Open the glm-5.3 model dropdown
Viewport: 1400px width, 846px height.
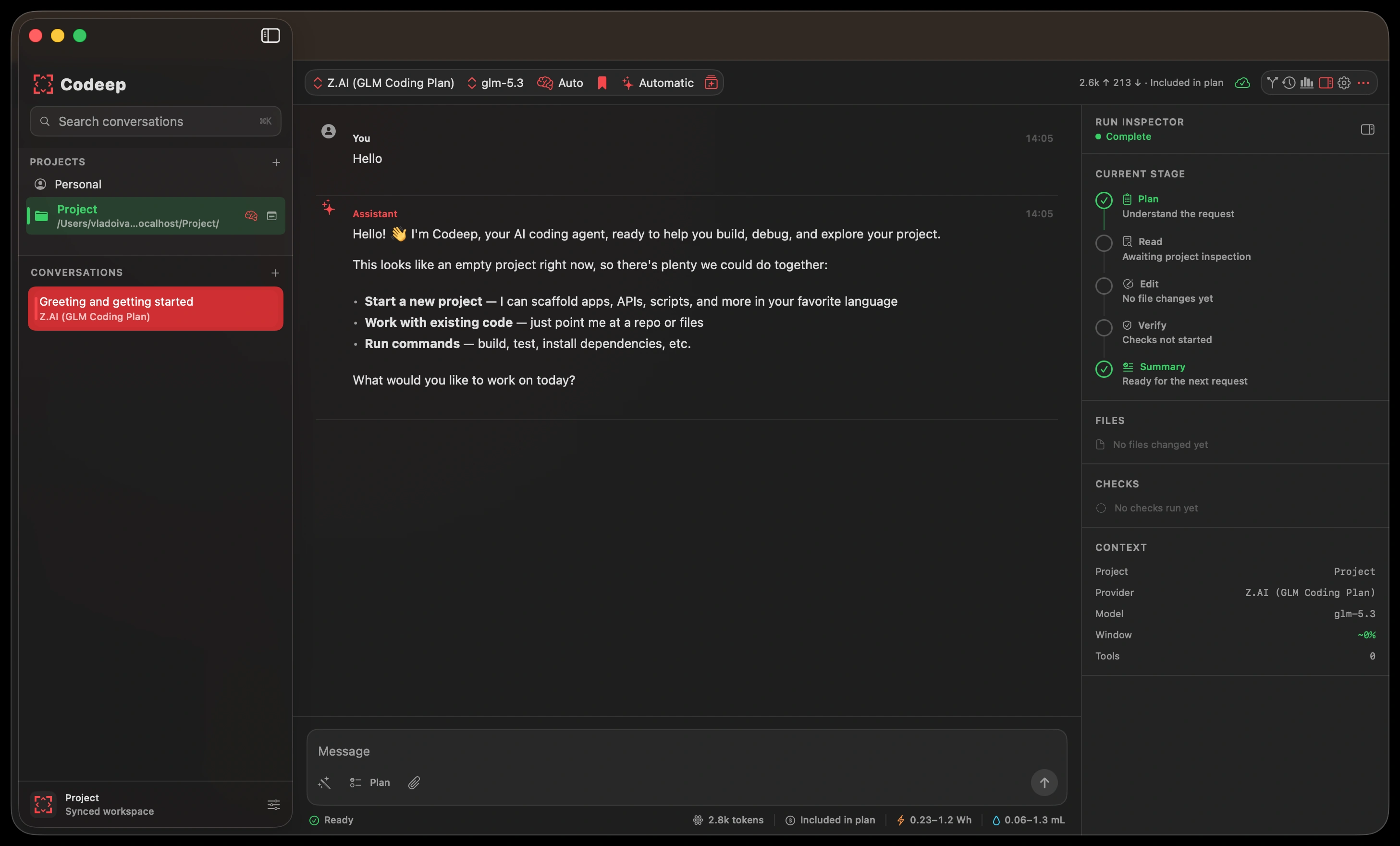(x=495, y=83)
